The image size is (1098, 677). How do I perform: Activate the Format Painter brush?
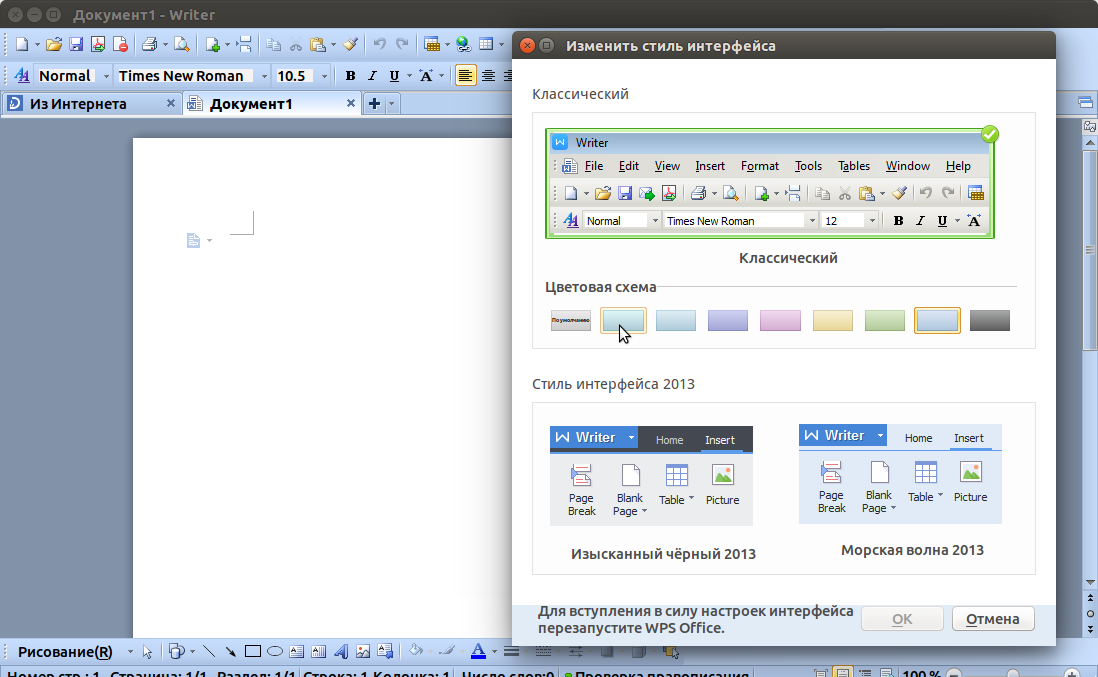click(x=350, y=45)
